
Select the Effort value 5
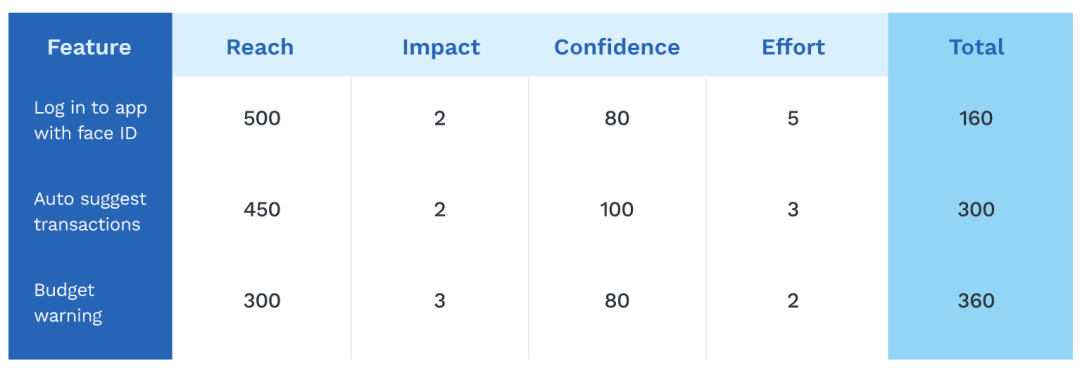tap(793, 119)
